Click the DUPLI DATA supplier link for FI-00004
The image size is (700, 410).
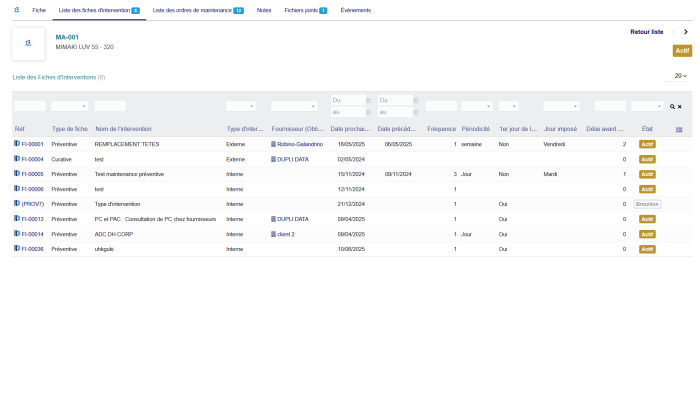(x=292, y=159)
